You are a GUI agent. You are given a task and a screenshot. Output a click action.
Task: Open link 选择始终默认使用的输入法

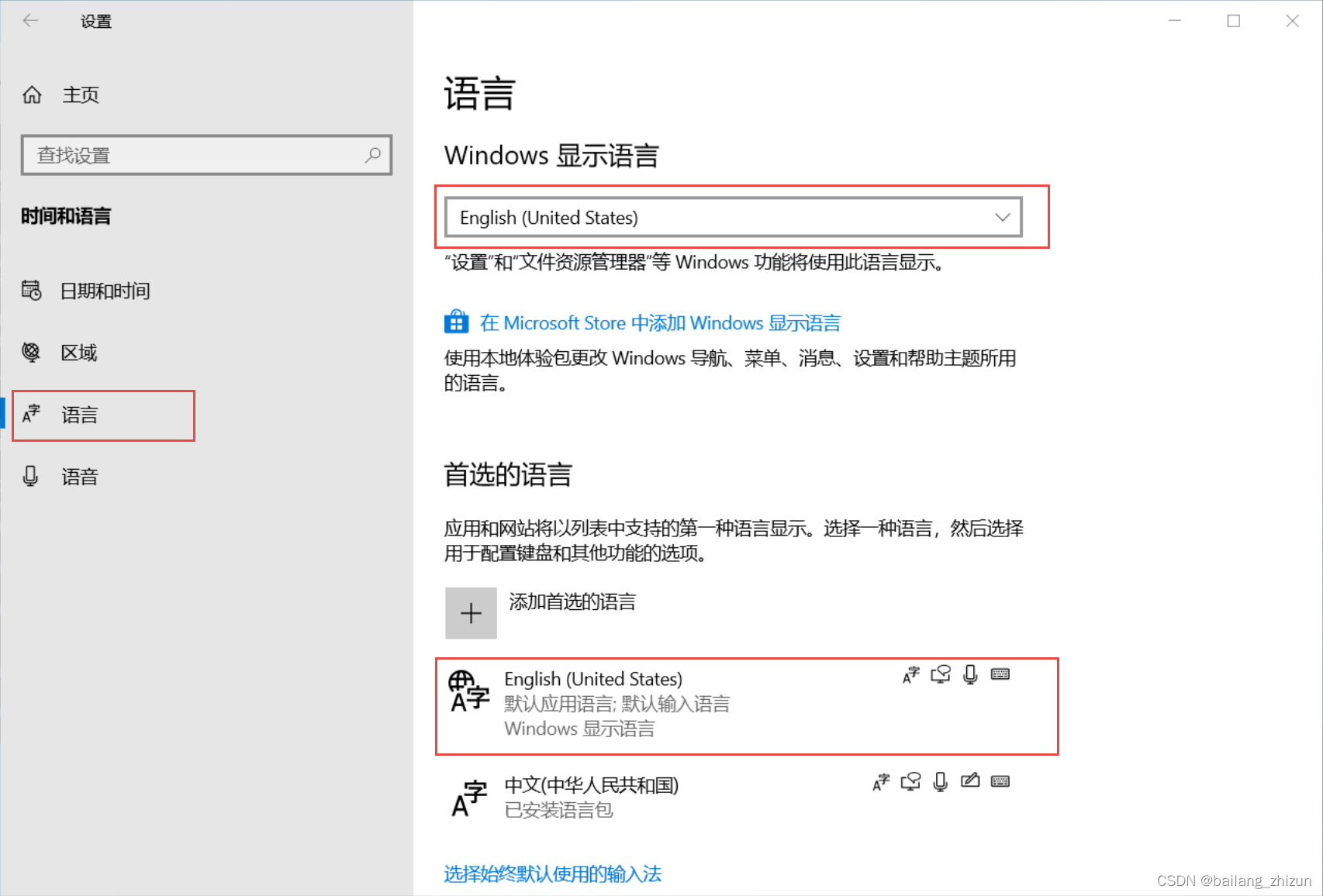tap(553, 874)
